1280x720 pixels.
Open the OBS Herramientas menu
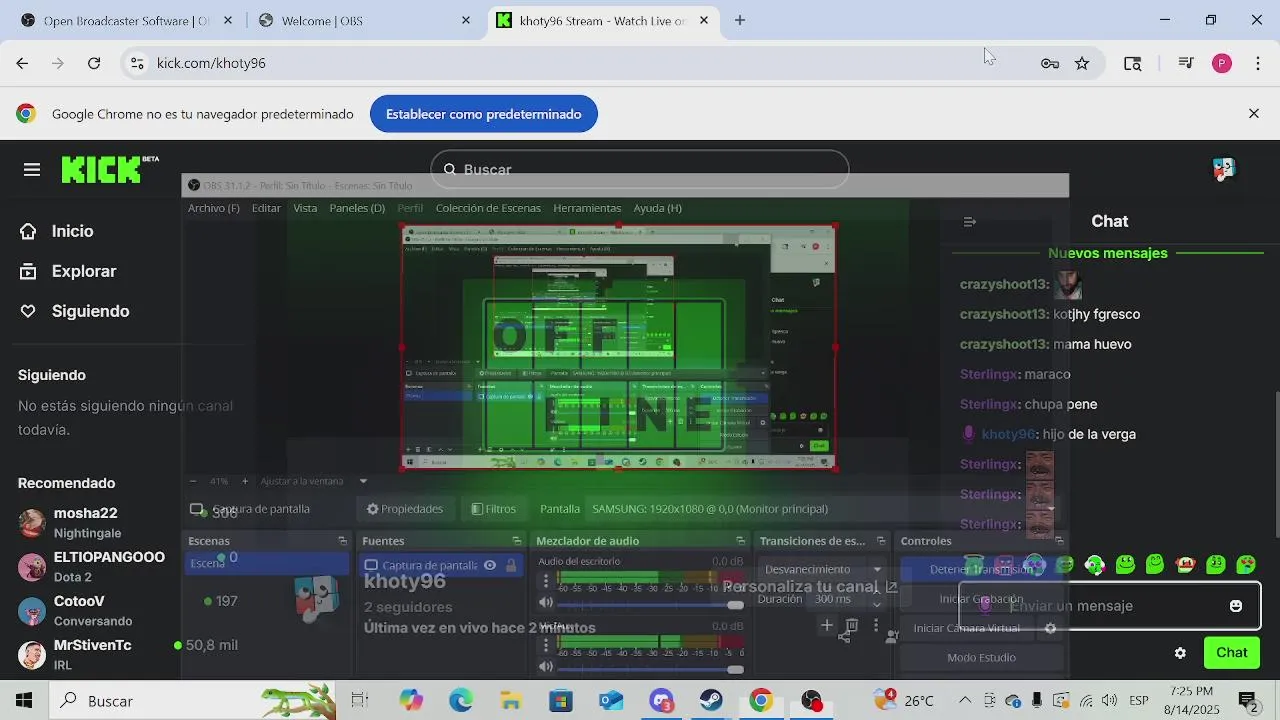pyautogui.click(x=587, y=208)
